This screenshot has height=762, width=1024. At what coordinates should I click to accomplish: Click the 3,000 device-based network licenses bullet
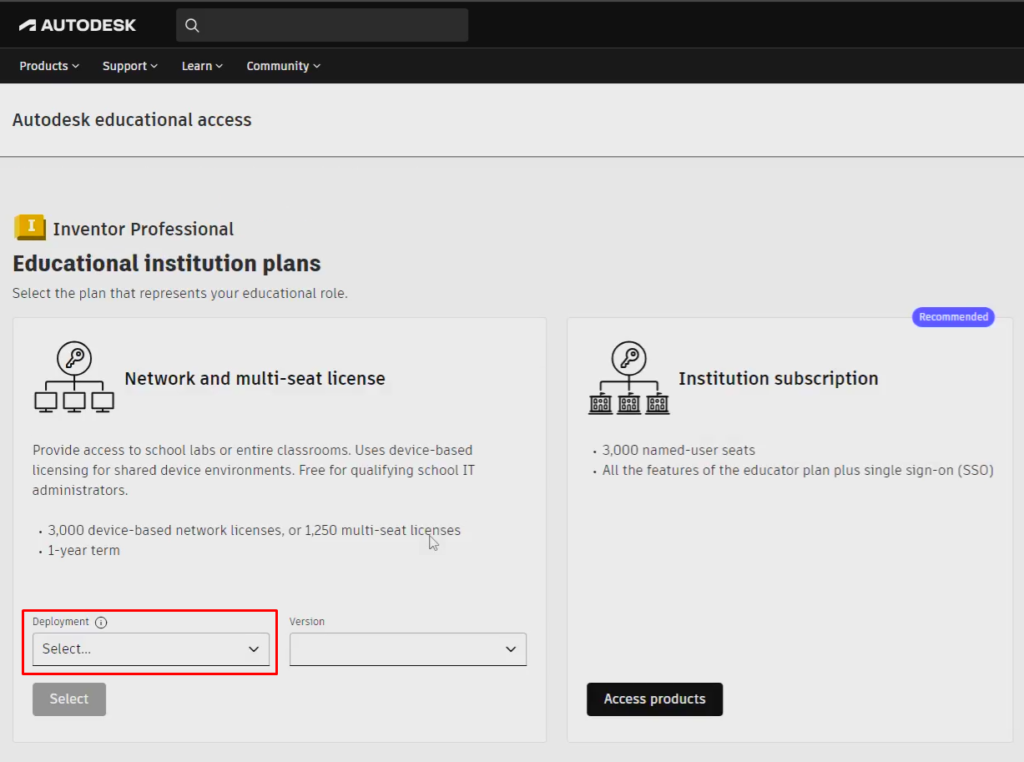254,530
